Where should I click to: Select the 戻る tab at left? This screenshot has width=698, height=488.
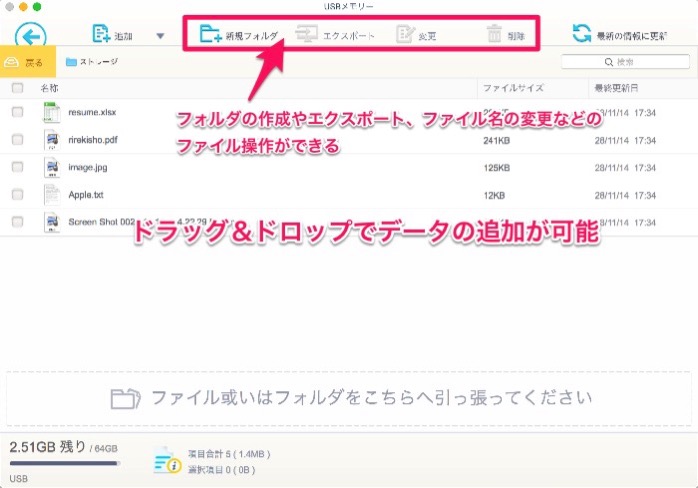27,62
